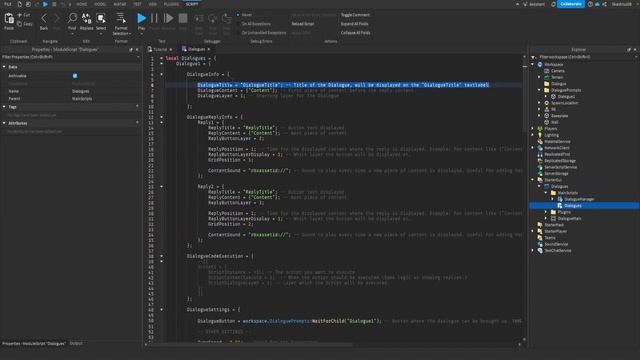Collapse the Data properties section
Viewport: 640px width, 360px height.
click(x=4, y=67)
